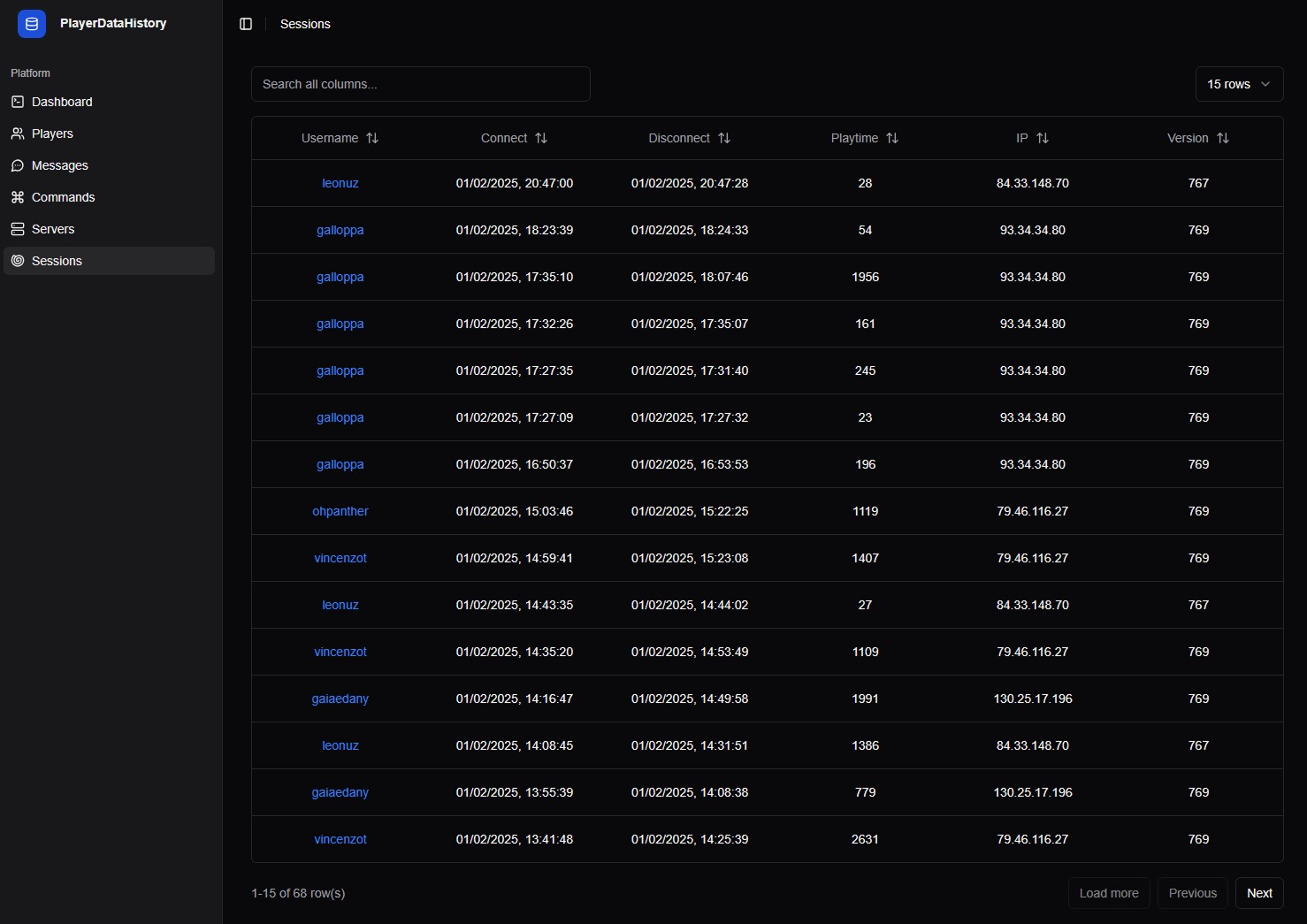Click the Servers stack icon
Image resolution: width=1307 pixels, height=924 pixels.
coord(18,229)
